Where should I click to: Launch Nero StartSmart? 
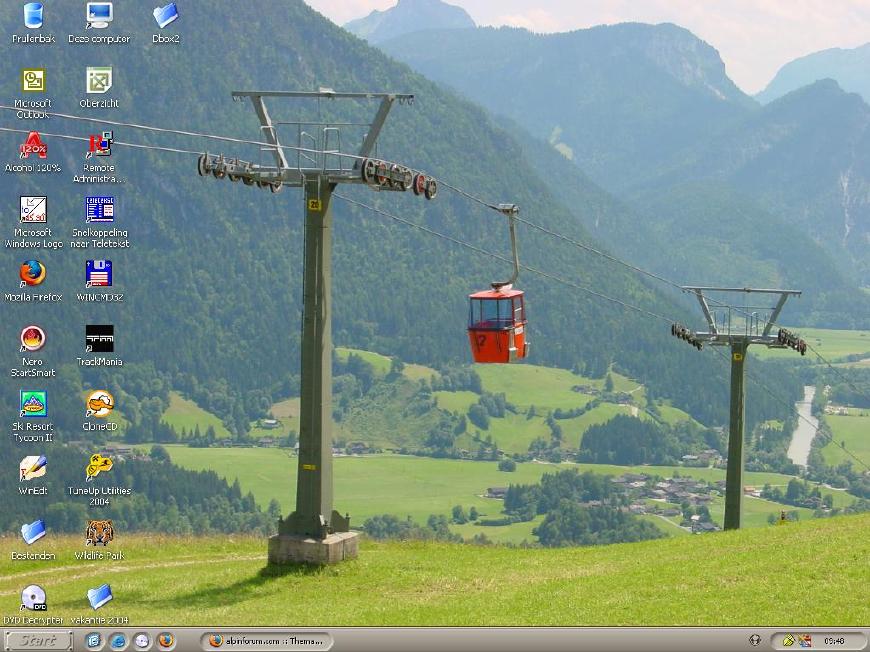click(33, 339)
